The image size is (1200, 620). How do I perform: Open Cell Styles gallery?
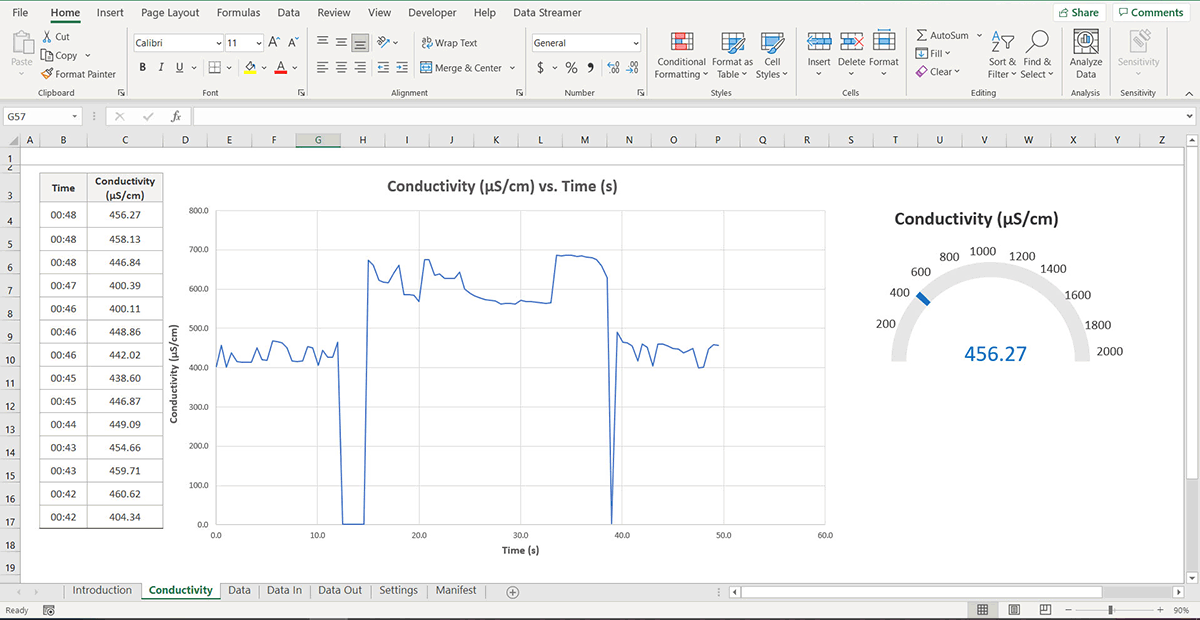772,56
